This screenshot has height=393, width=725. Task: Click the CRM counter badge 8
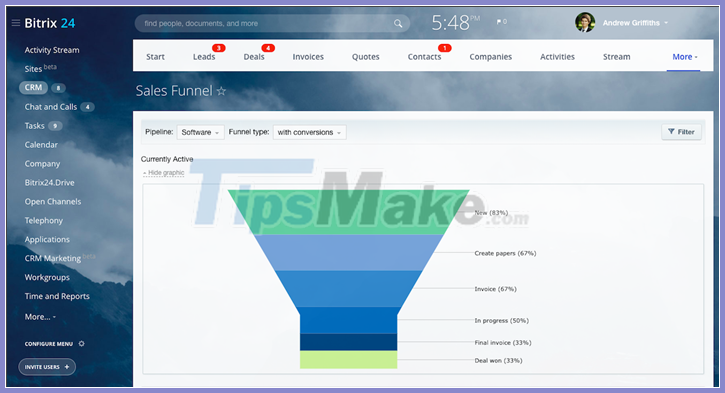[58, 87]
